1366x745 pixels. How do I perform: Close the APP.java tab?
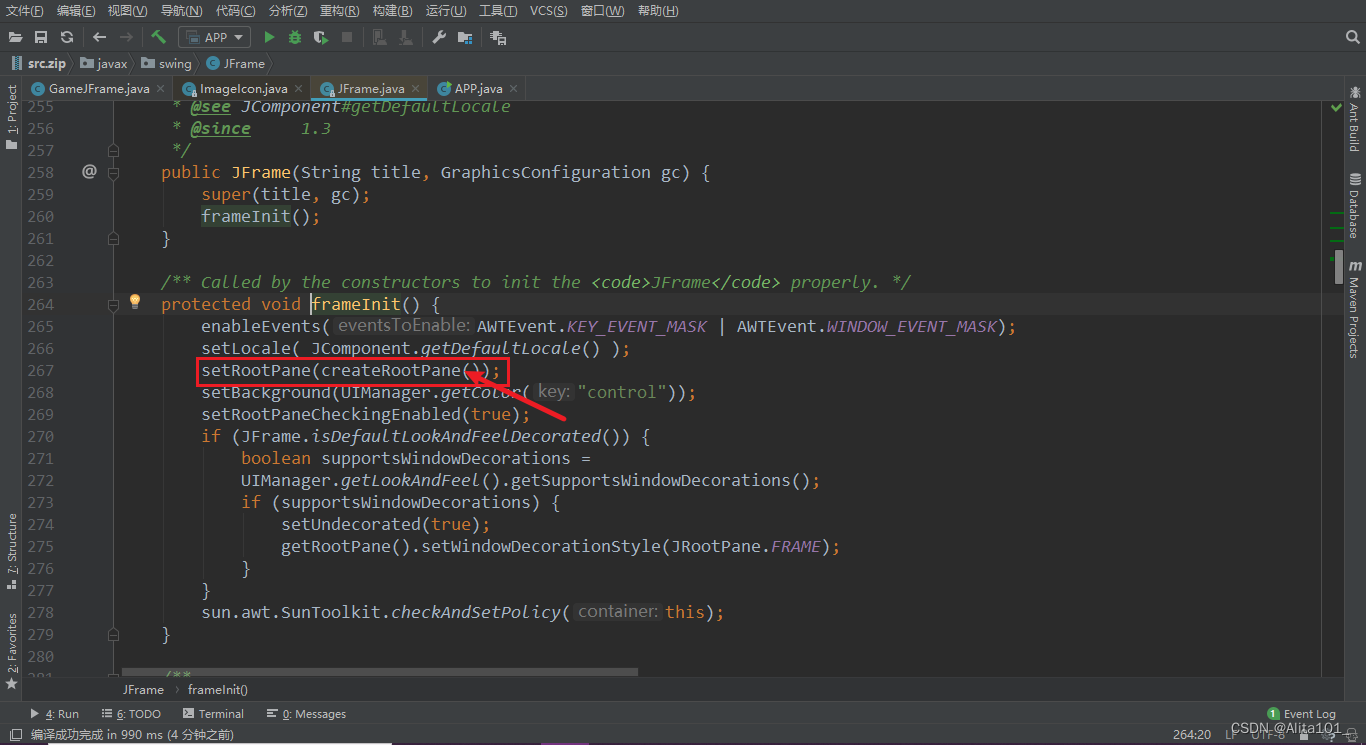tap(513, 89)
